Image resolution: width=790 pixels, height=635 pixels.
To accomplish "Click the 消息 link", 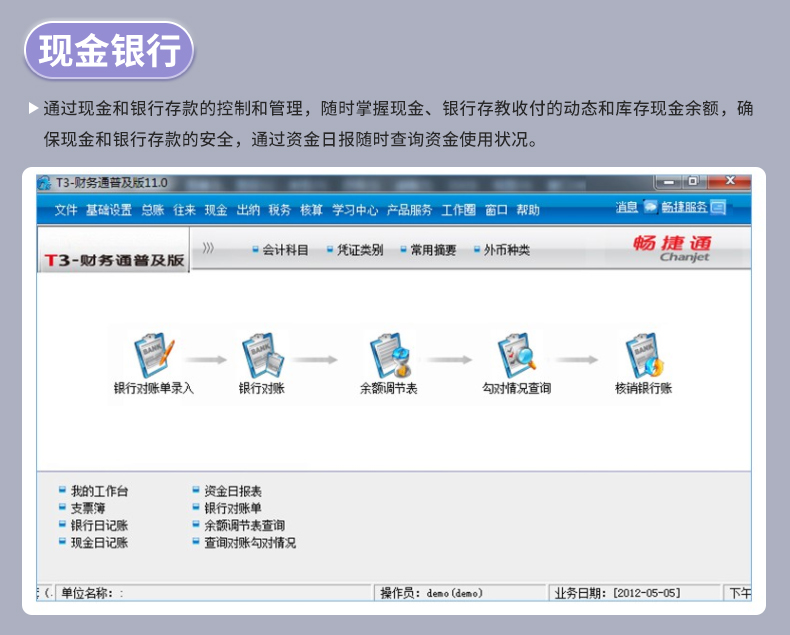I will coord(627,207).
